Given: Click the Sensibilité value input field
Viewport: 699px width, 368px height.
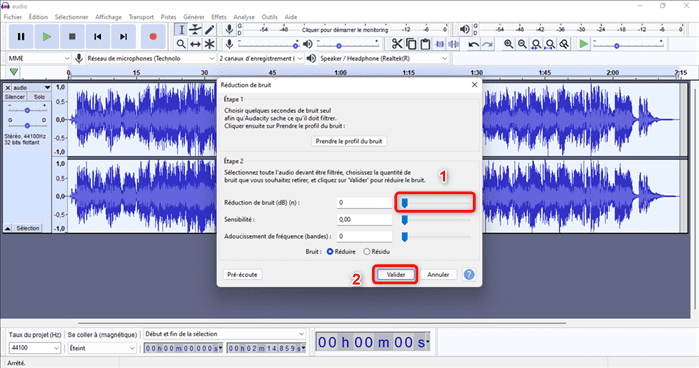Looking at the screenshot, I should tap(364, 219).
